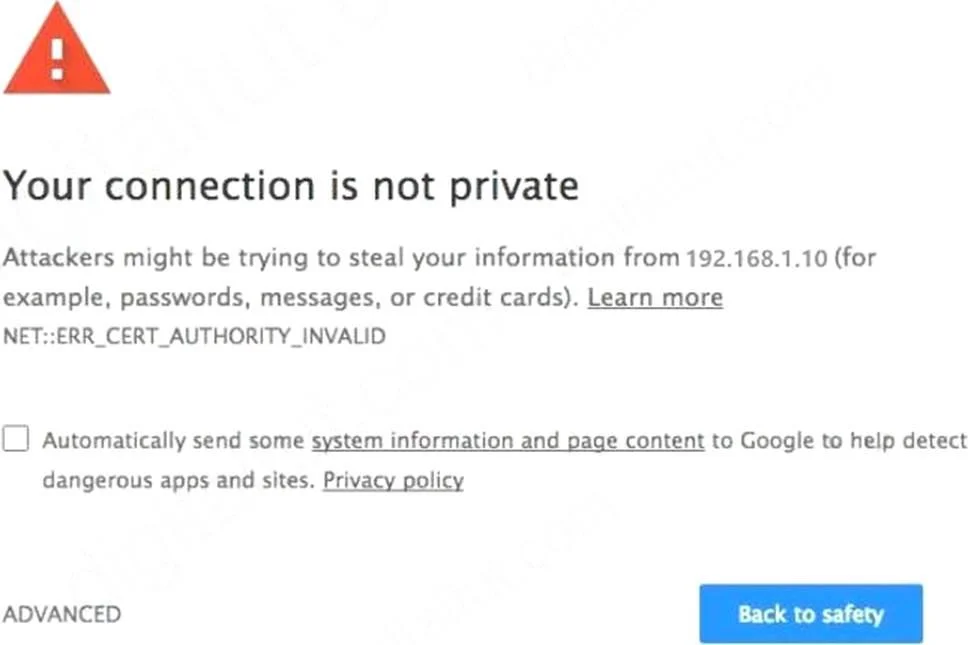Screen dimensions: 968x645
Task: Click the 'Automatically send some' label text
Action: (173, 441)
